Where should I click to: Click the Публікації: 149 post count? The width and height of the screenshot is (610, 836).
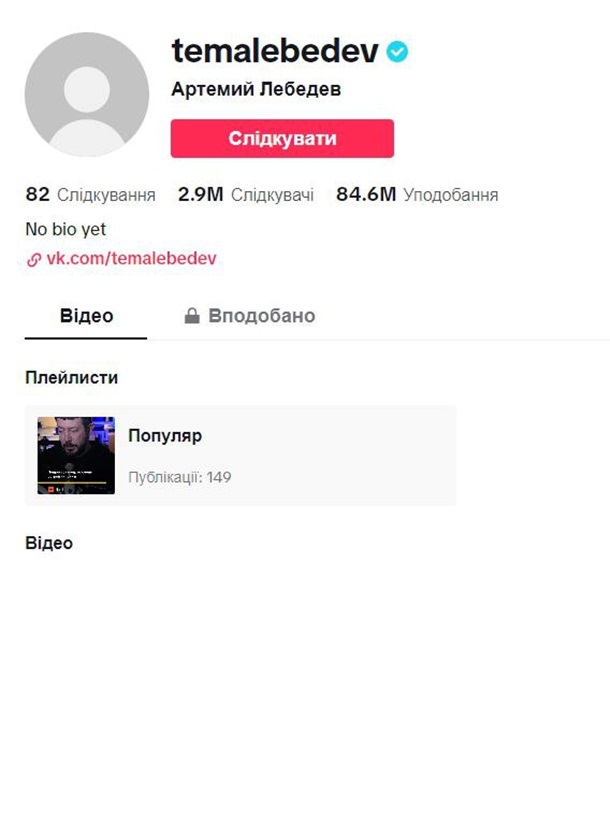click(x=180, y=477)
